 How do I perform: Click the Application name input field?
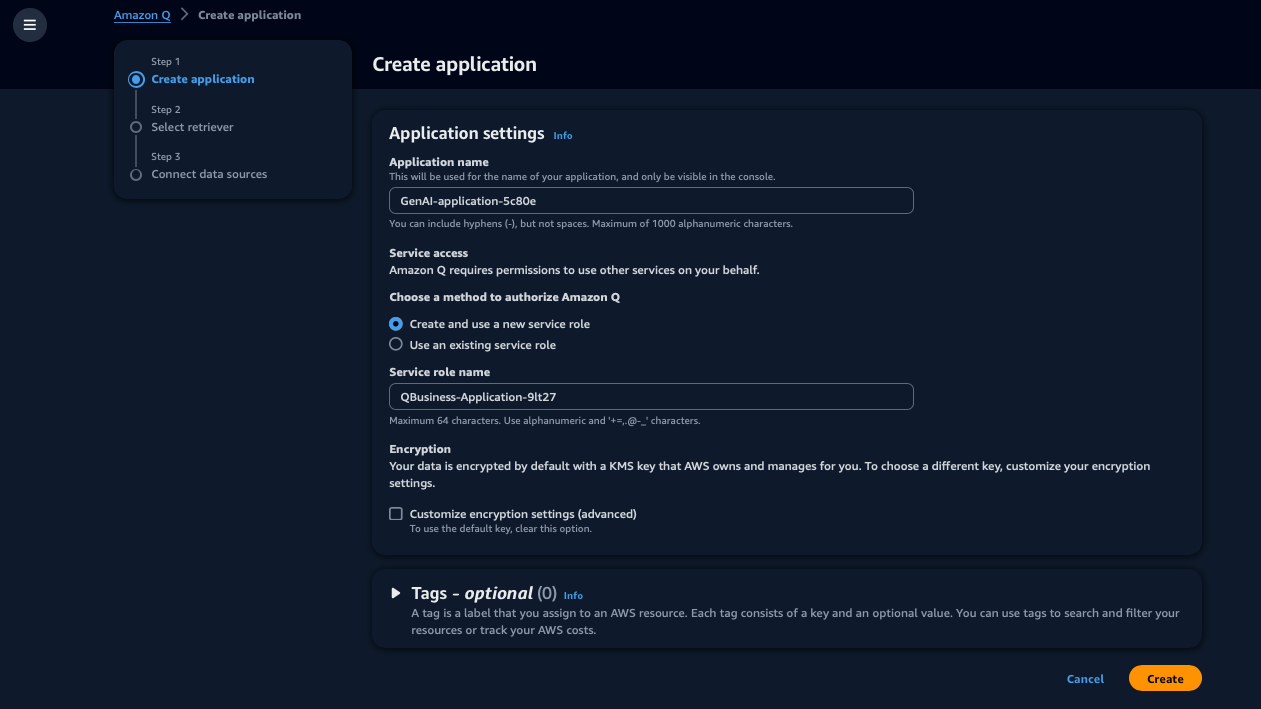[x=651, y=201]
